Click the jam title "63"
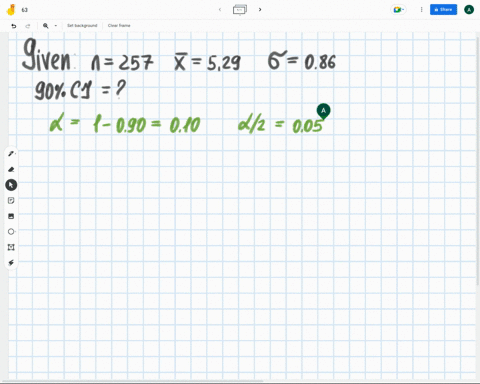Screen dimensions: 480x384 point(25,10)
